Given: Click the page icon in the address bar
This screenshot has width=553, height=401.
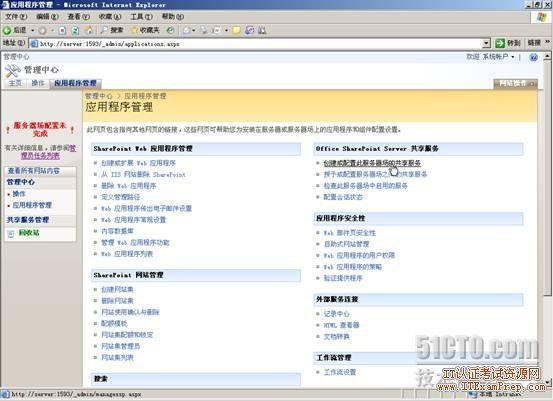Looking at the screenshot, I should [34, 44].
